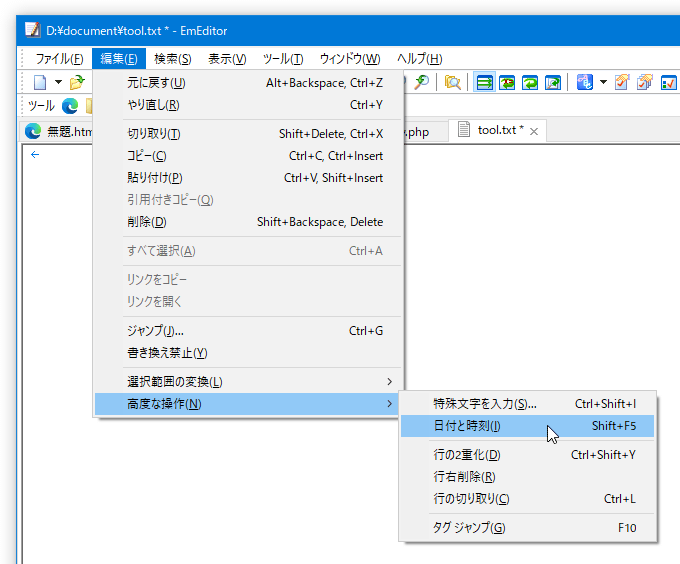Toggle Wrap by Characters icon

[x=507, y=82]
